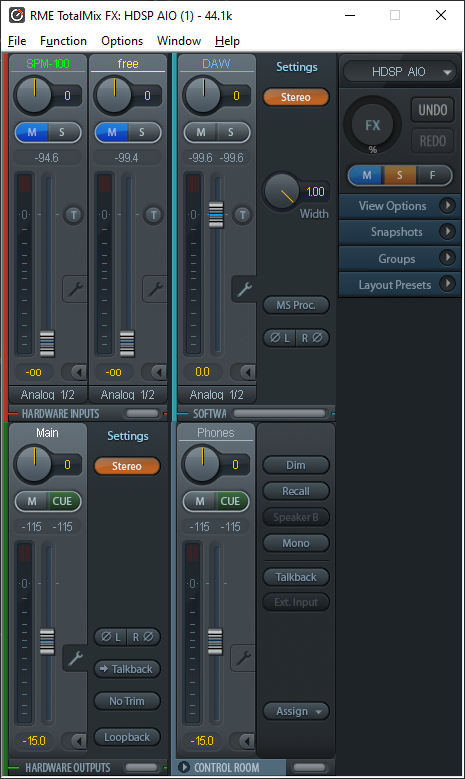Screen dimensions: 465x779
Task: Expand Groups panel
Action: (x=399, y=258)
